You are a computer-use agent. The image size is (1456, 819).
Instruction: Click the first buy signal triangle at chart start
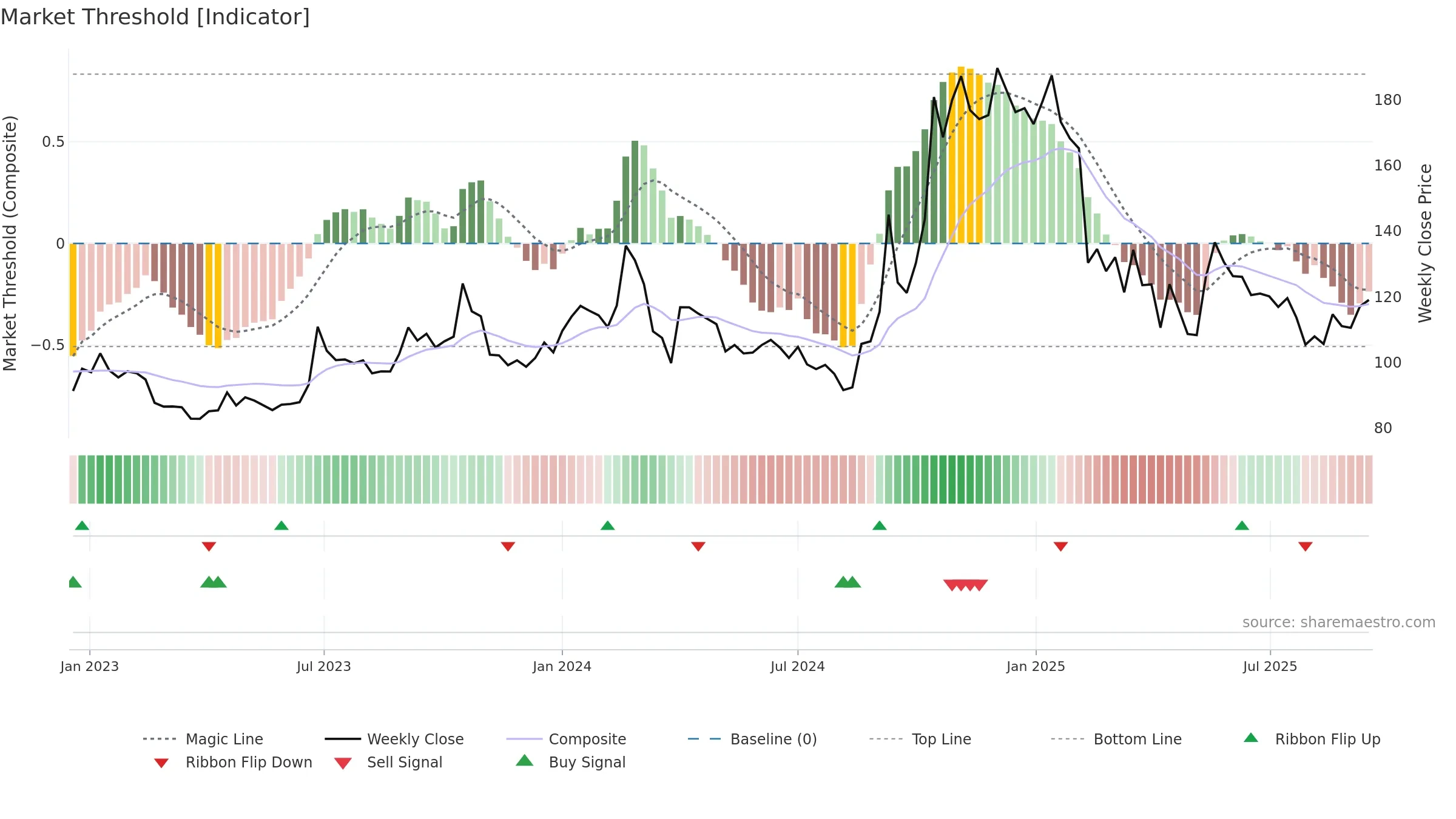pos(74,582)
